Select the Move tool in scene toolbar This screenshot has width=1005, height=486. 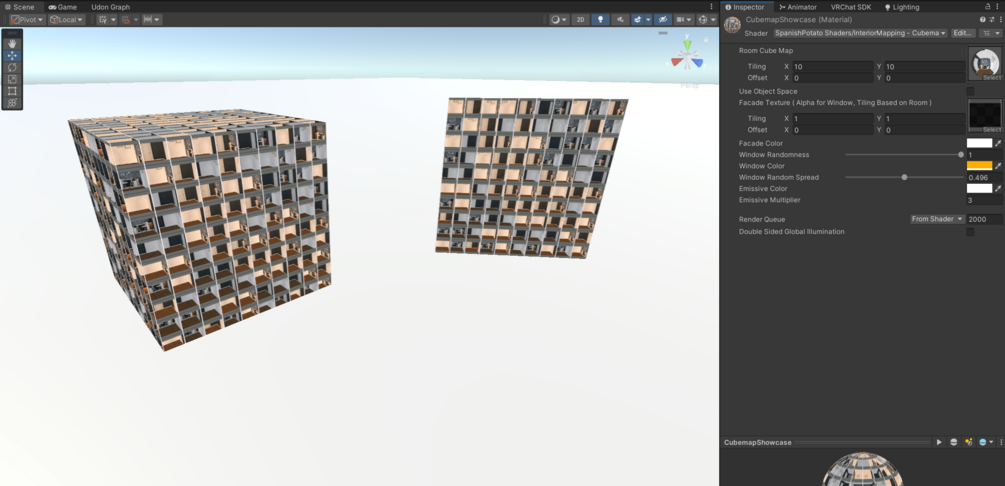click(x=12, y=56)
